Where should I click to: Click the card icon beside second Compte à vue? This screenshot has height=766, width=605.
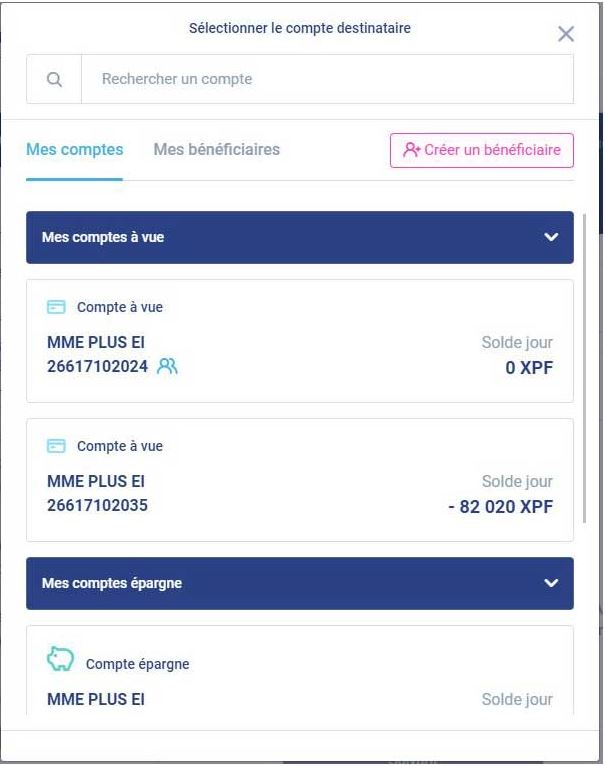[56, 446]
